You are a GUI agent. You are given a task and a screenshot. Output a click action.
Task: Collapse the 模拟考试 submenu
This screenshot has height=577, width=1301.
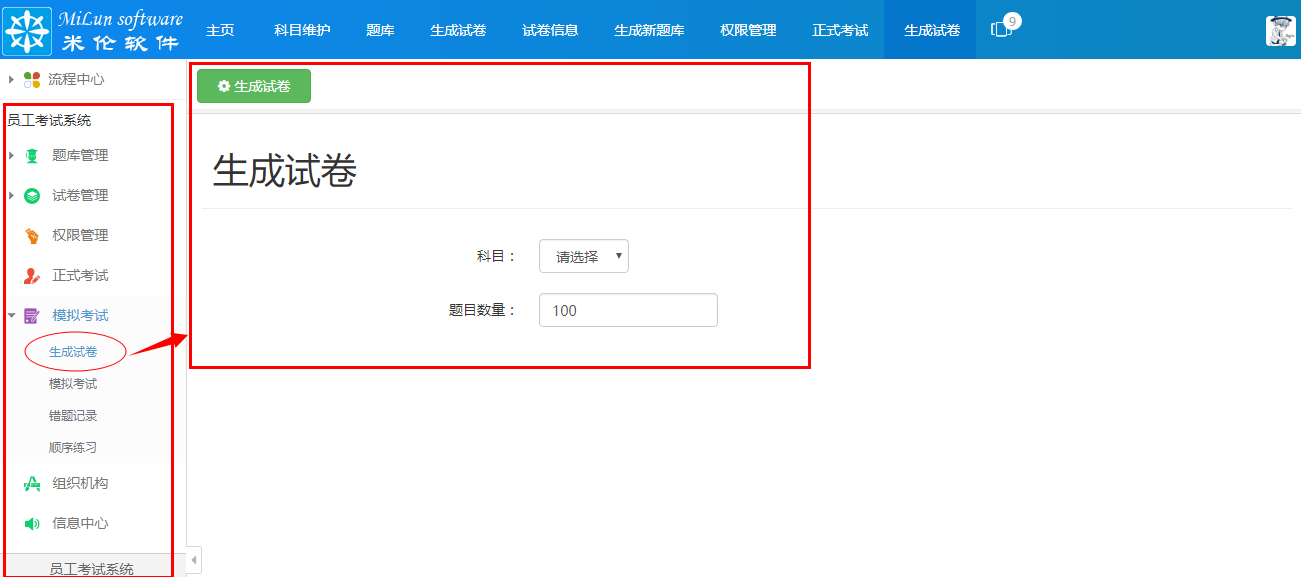[x=10, y=315]
